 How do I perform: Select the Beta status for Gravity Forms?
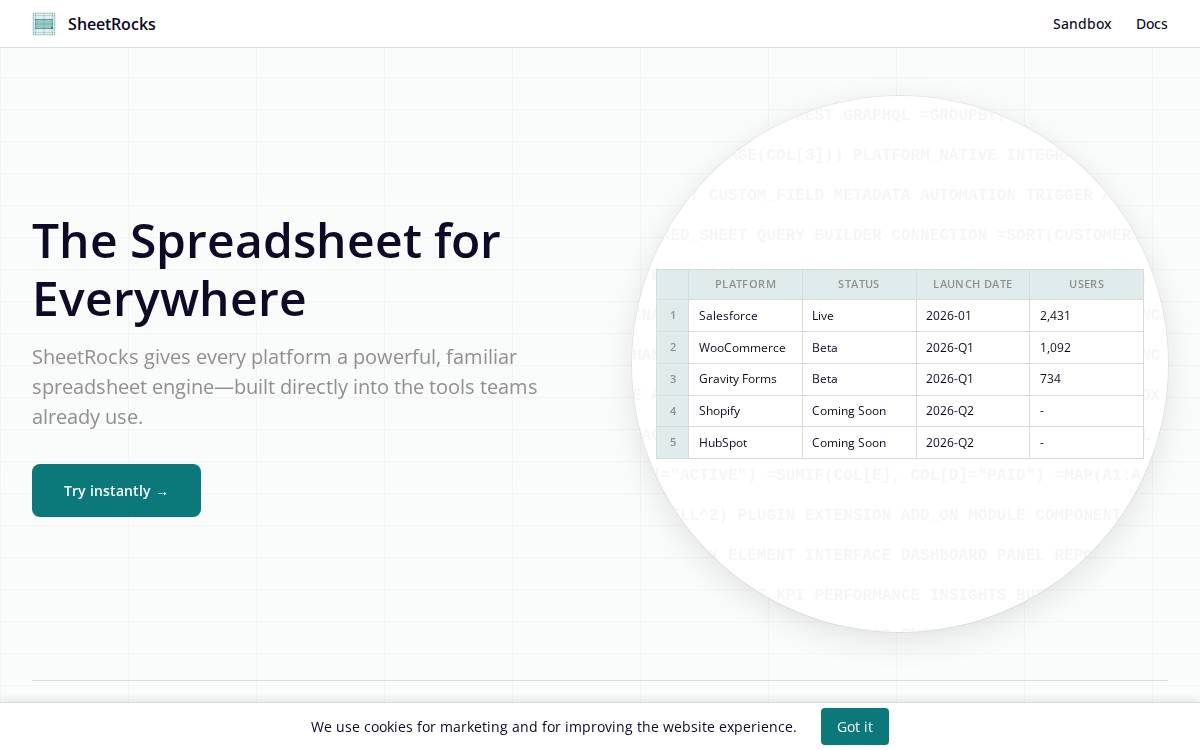(x=859, y=379)
